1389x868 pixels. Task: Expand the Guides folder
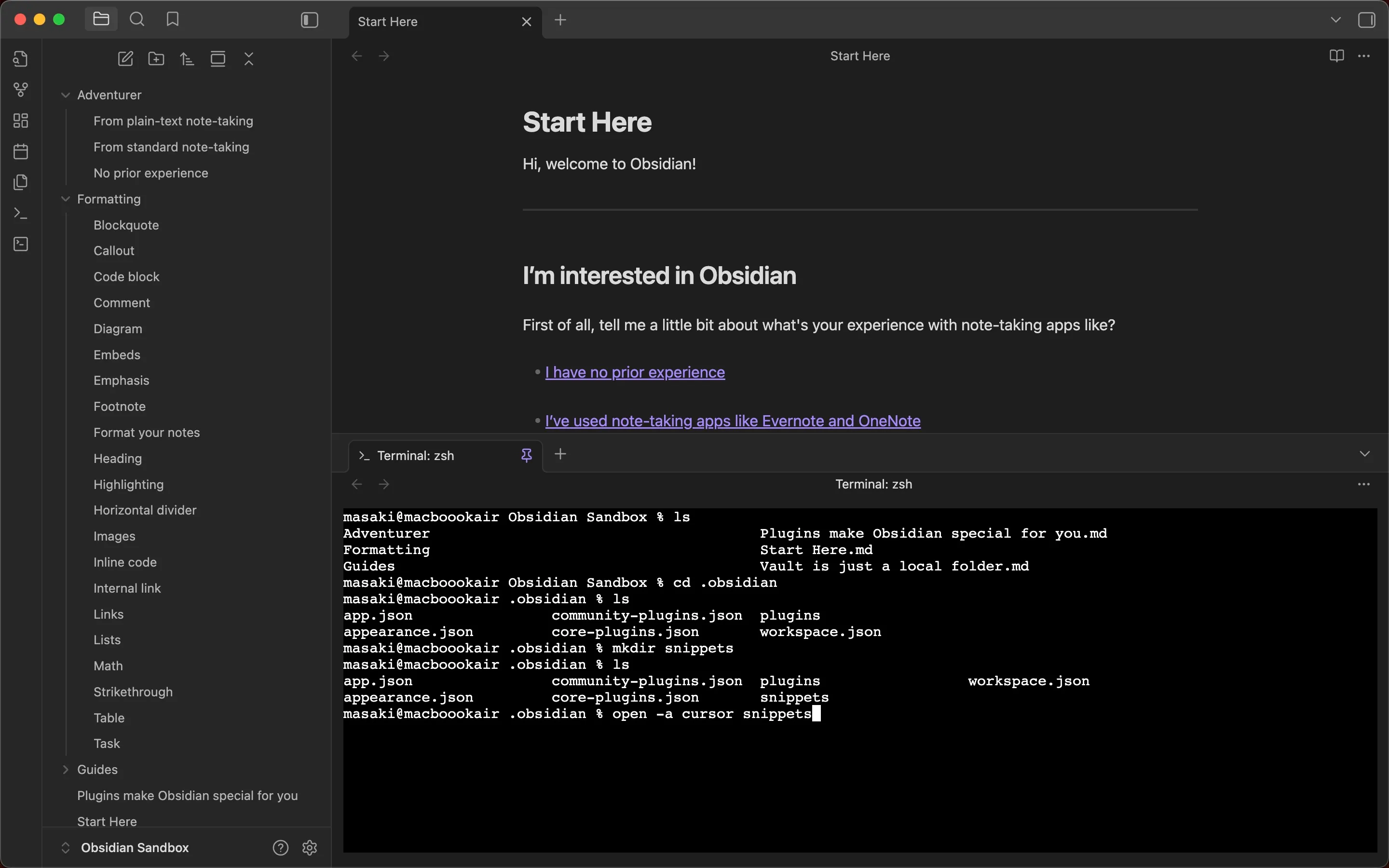point(66,770)
